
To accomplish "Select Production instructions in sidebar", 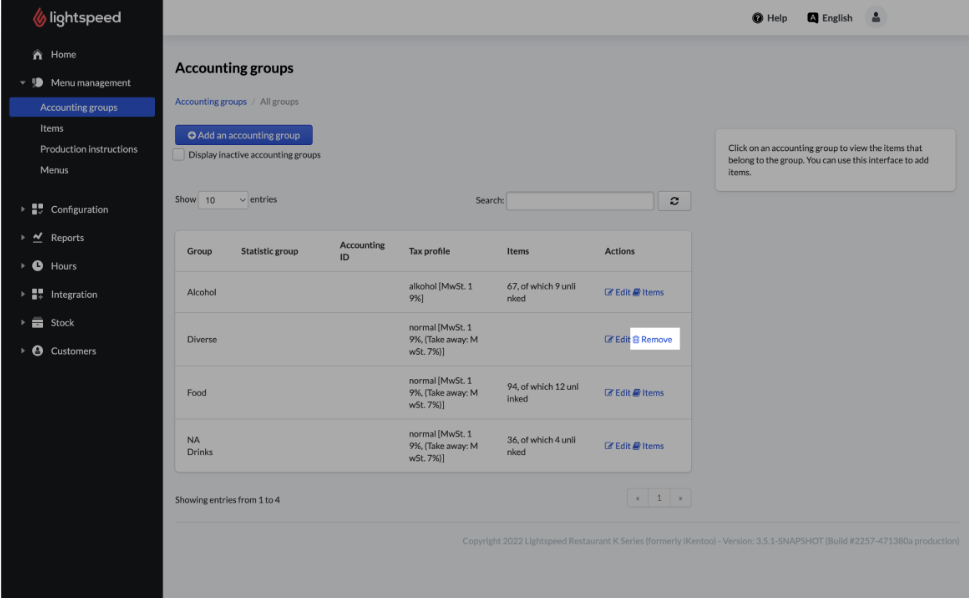I will (x=88, y=149).
